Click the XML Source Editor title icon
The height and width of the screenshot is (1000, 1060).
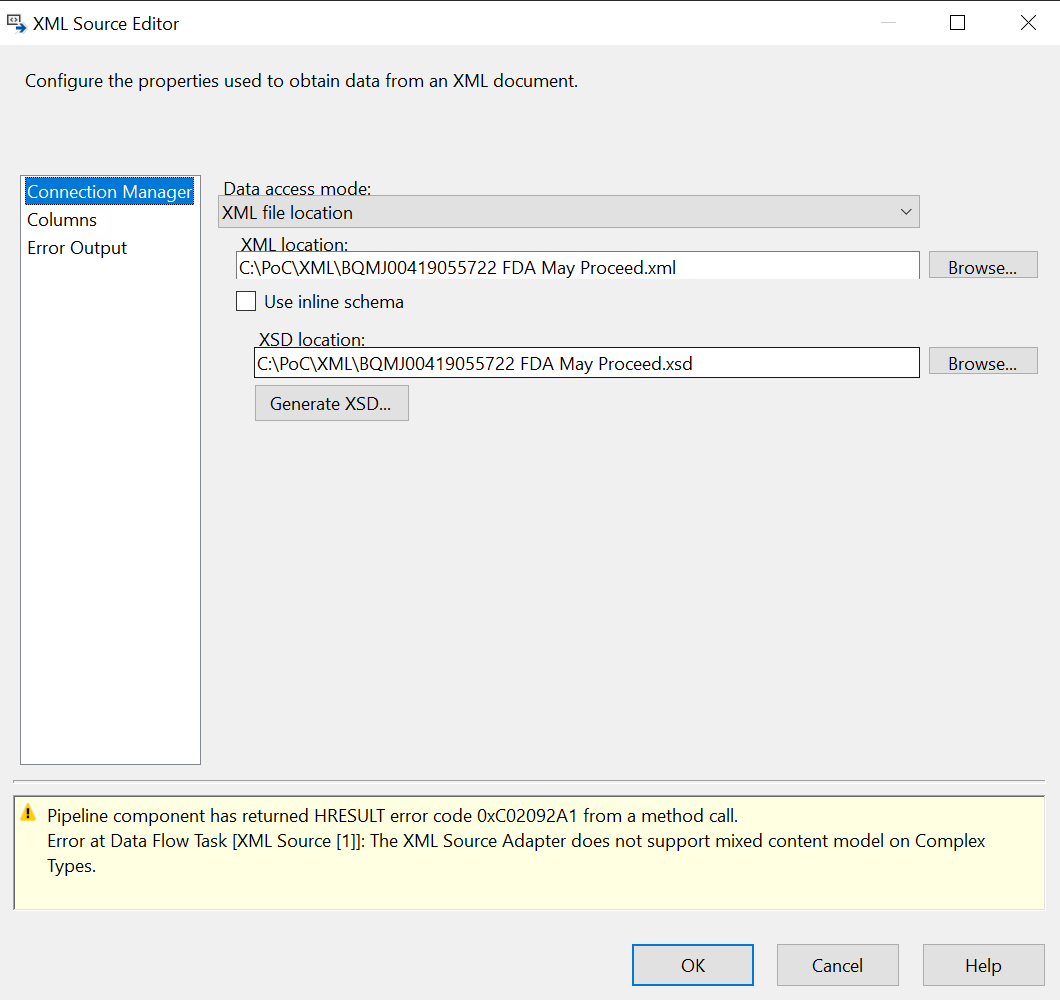16,23
